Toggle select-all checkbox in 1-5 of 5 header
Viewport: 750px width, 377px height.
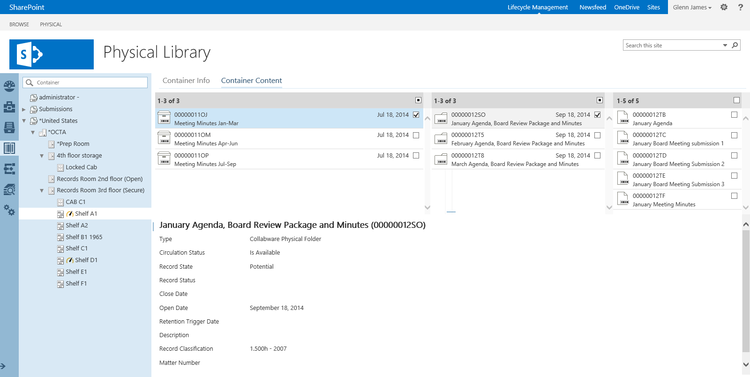737,100
